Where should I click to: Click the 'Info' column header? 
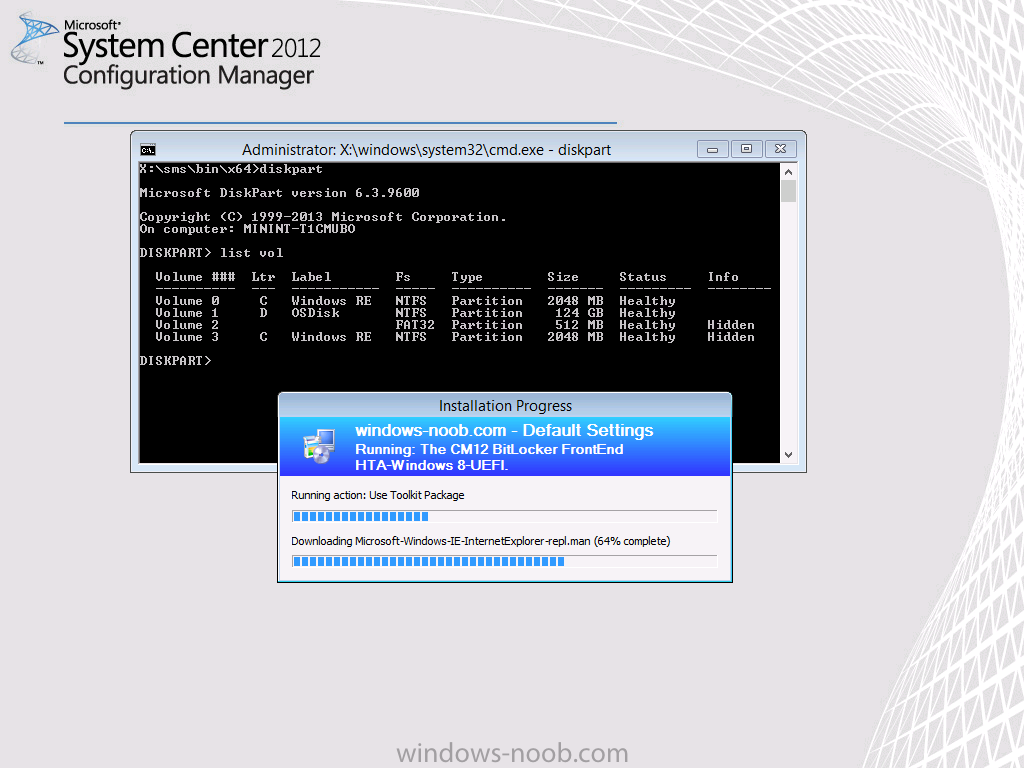723,277
